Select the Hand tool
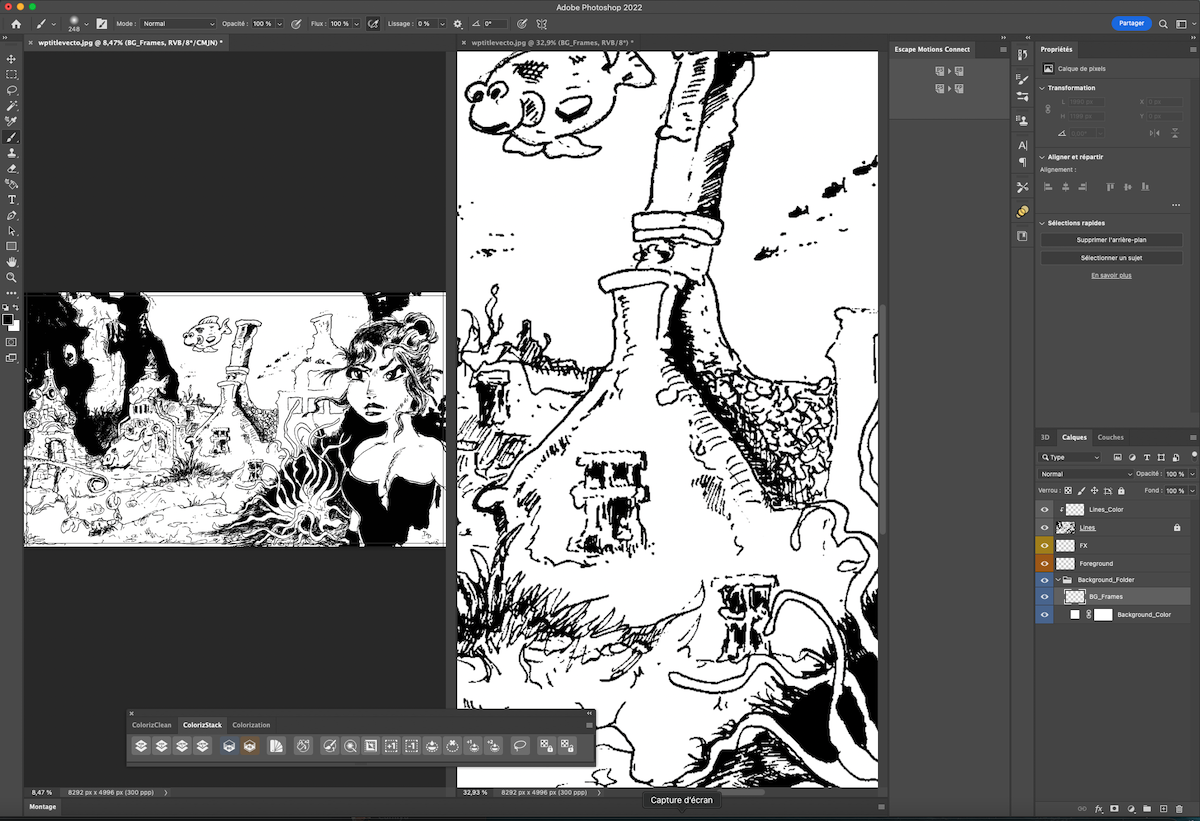 coord(12,262)
